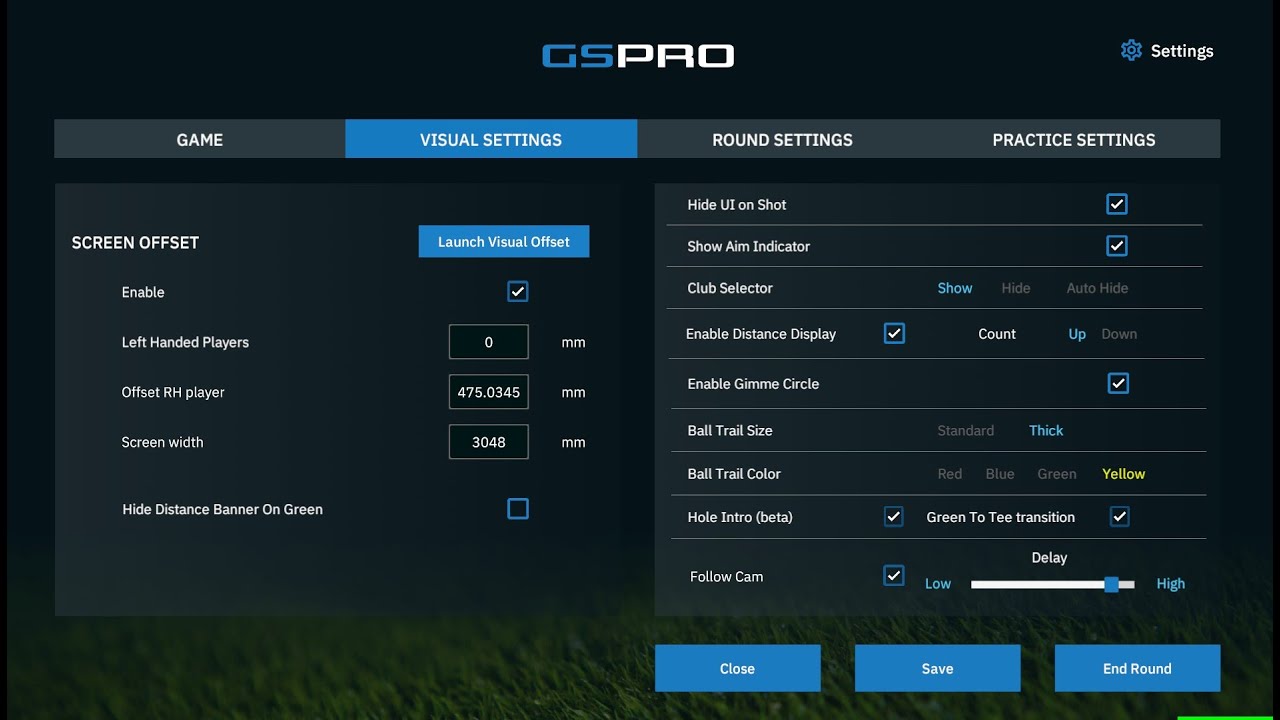The height and width of the screenshot is (720, 1280).
Task: Click the GSPRO logo
Action: point(638,55)
